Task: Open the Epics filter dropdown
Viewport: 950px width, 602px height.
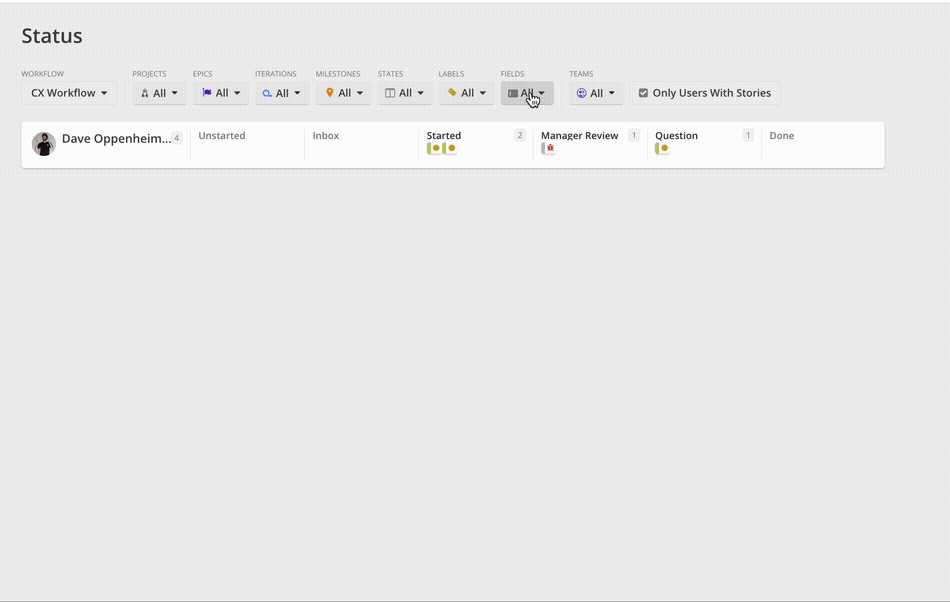Action: coord(221,93)
